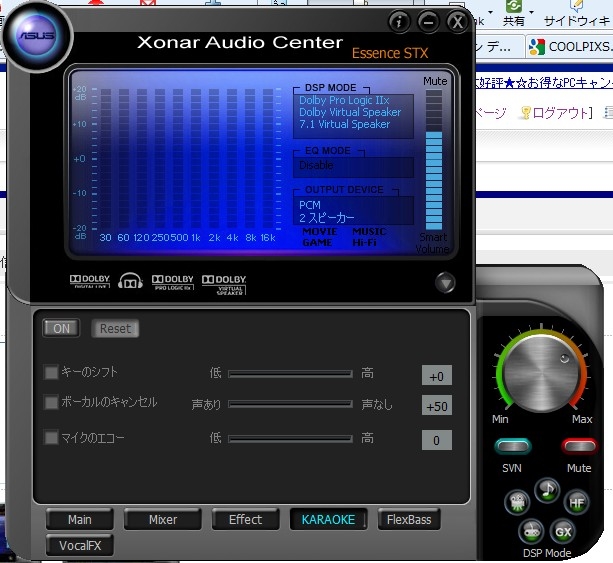Viewport: 613px width, 563px height.
Task: Click the GAME label on display
Action: pos(317,242)
